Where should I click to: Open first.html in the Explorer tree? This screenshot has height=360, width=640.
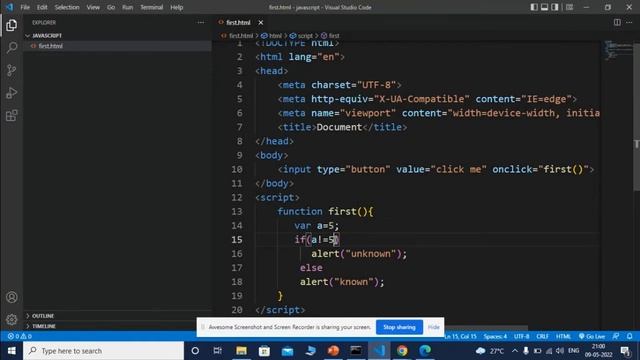tap(51, 46)
